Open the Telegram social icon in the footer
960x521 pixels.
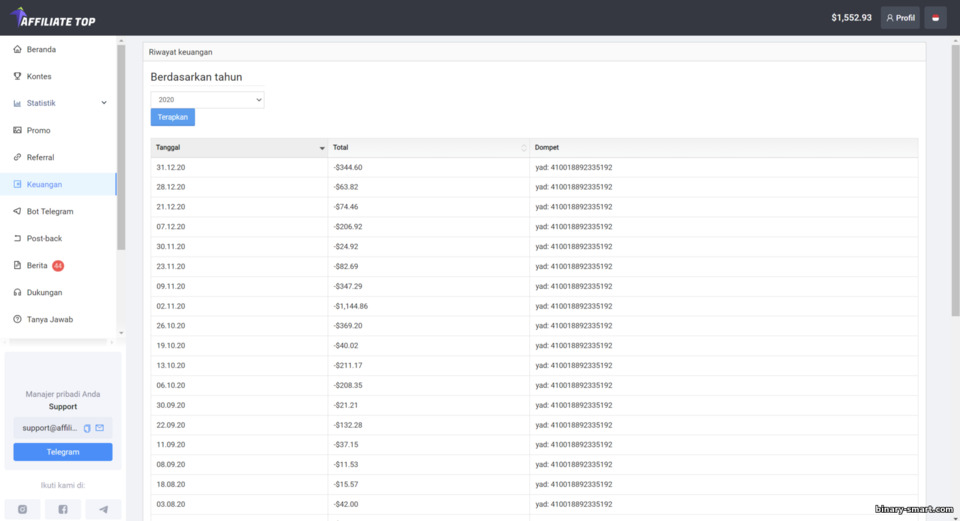tap(103, 509)
